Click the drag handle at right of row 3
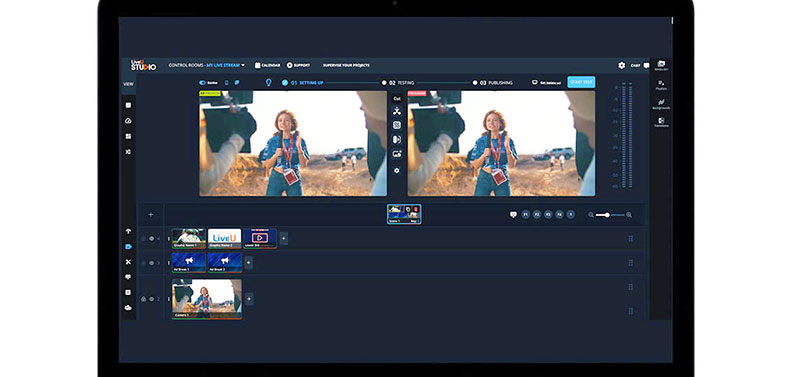Viewport: 800px width, 377px height. point(631,263)
